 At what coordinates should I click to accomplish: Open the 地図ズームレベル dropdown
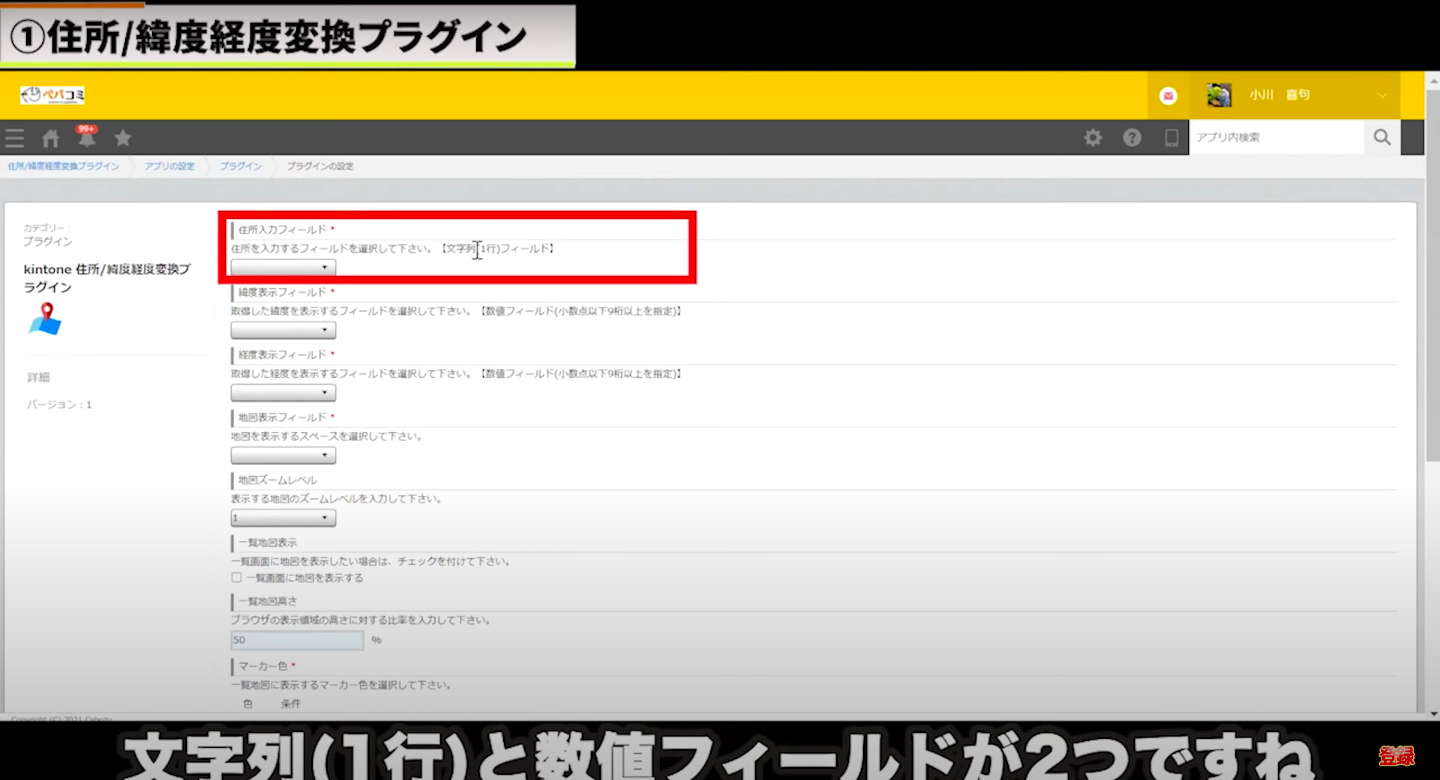(283, 518)
